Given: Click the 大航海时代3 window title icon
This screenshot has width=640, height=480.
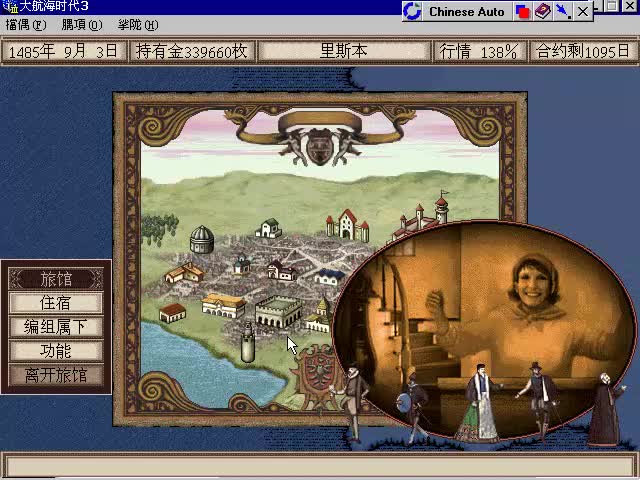Looking at the screenshot, I should point(9,7).
